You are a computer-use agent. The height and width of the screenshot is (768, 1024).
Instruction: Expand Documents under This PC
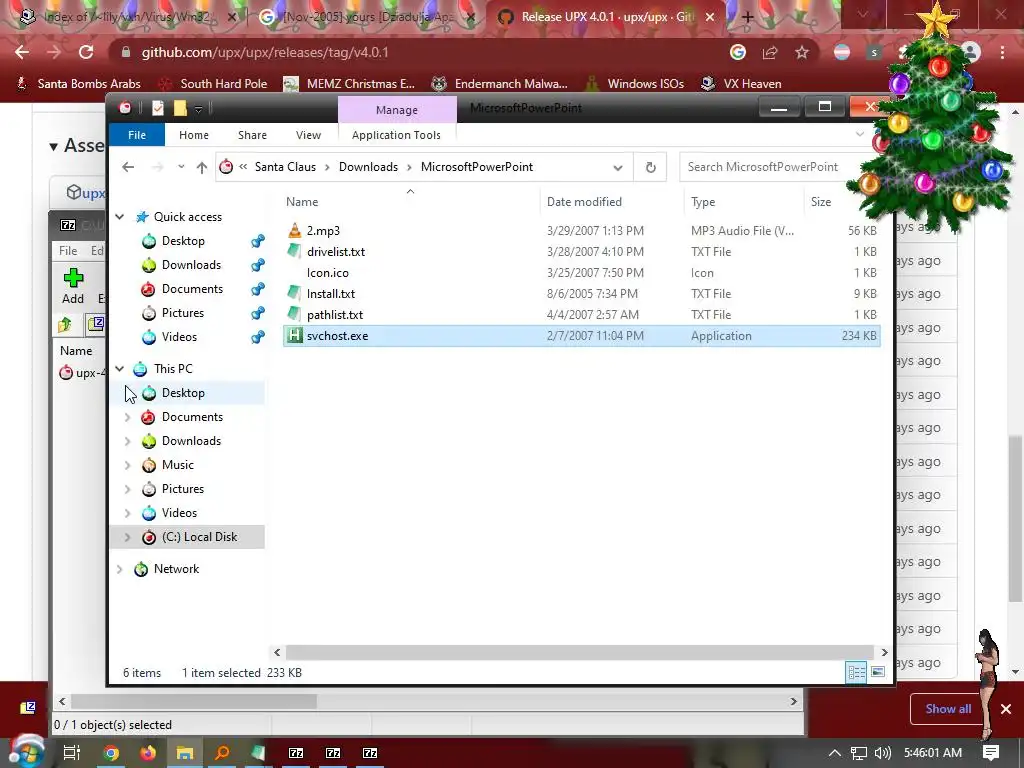coord(127,417)
